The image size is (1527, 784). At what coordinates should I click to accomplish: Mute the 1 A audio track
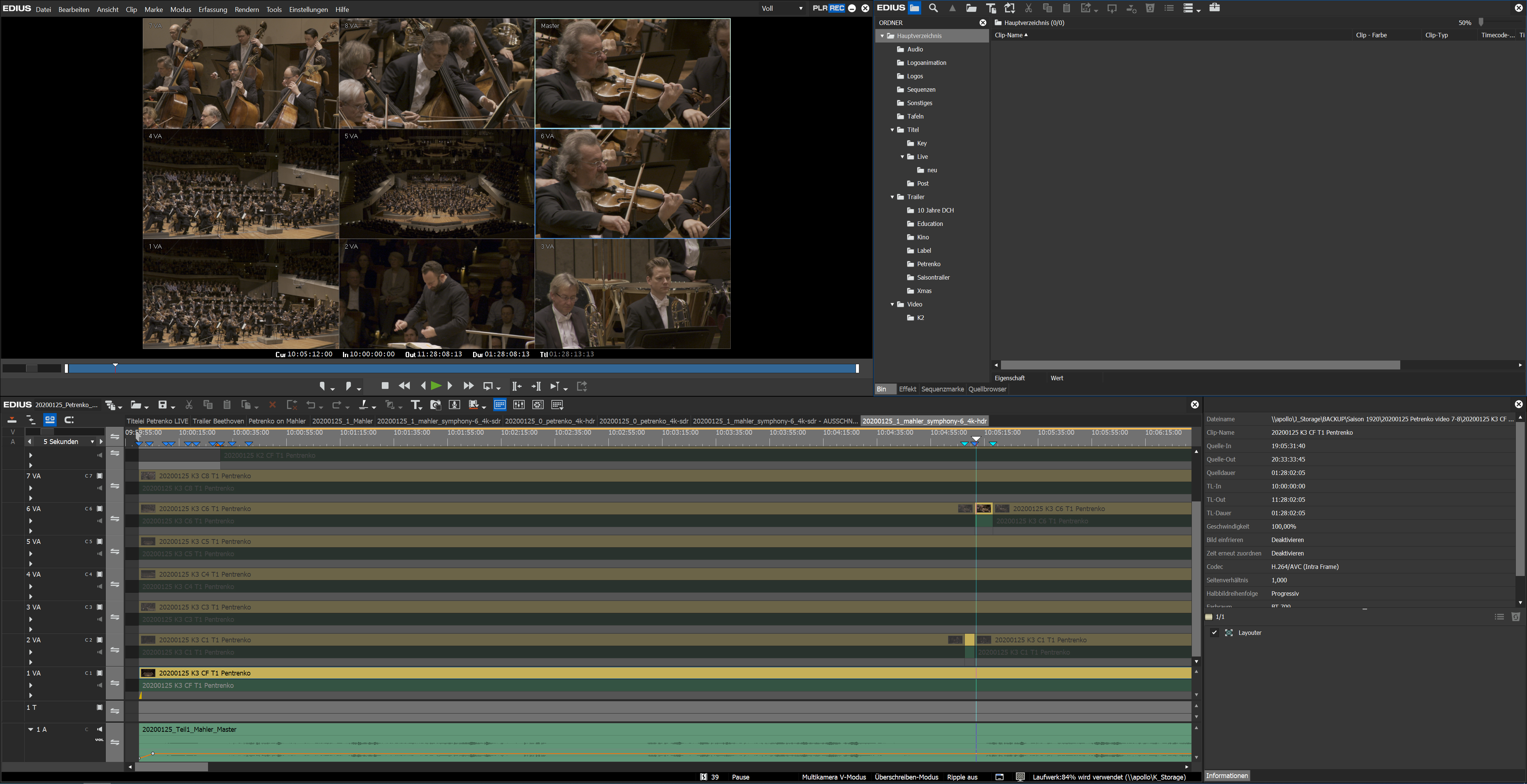100,730
